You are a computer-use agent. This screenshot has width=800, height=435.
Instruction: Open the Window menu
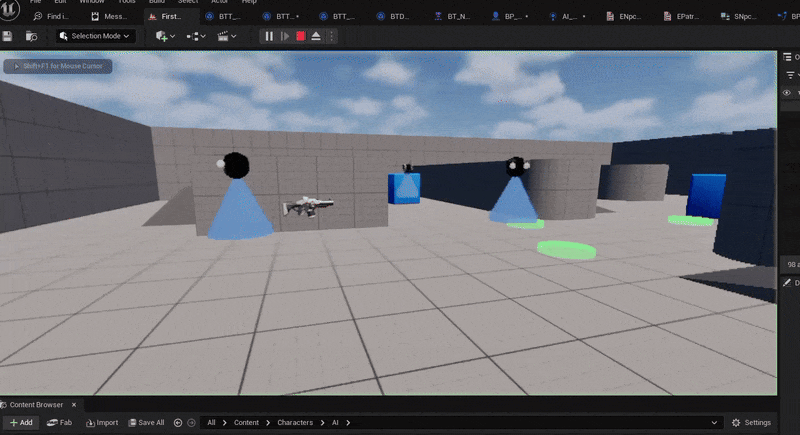92,2
